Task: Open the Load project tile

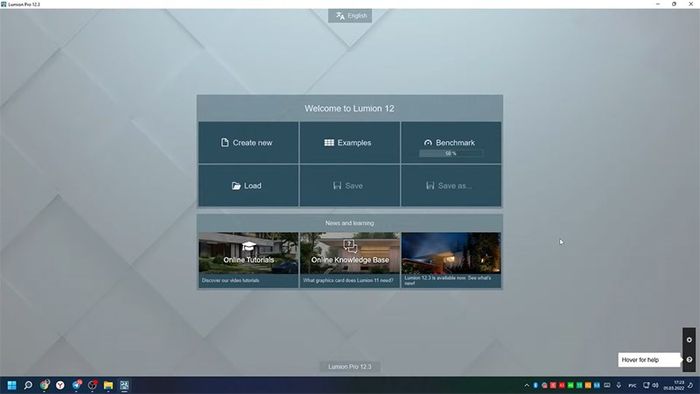Action: point(249,186)
